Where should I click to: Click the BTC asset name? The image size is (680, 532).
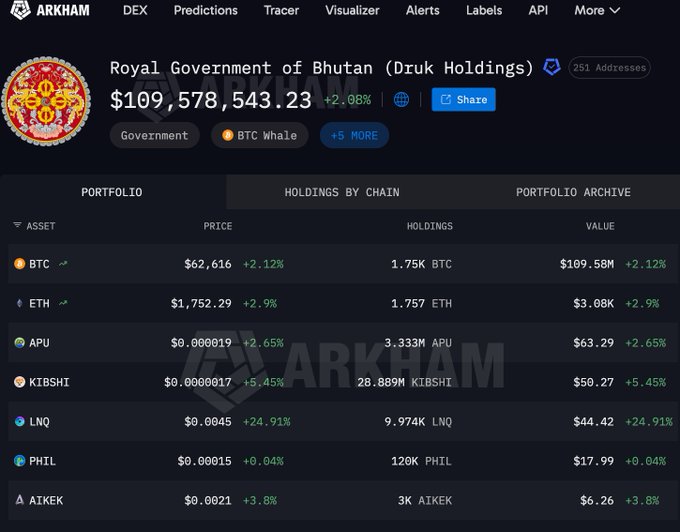point(39,264)
